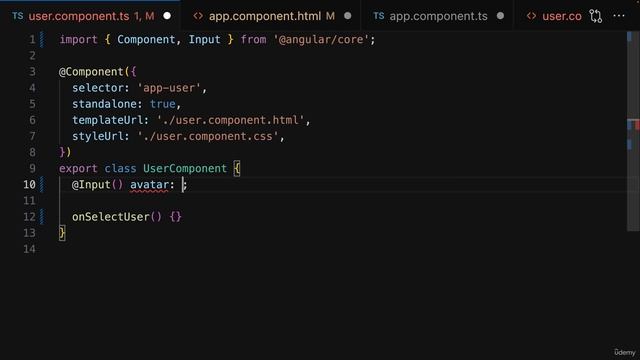Viewport: 640px width, 360px height.
Task: Click line number 12 in gutter
Action: pos(29,217)
